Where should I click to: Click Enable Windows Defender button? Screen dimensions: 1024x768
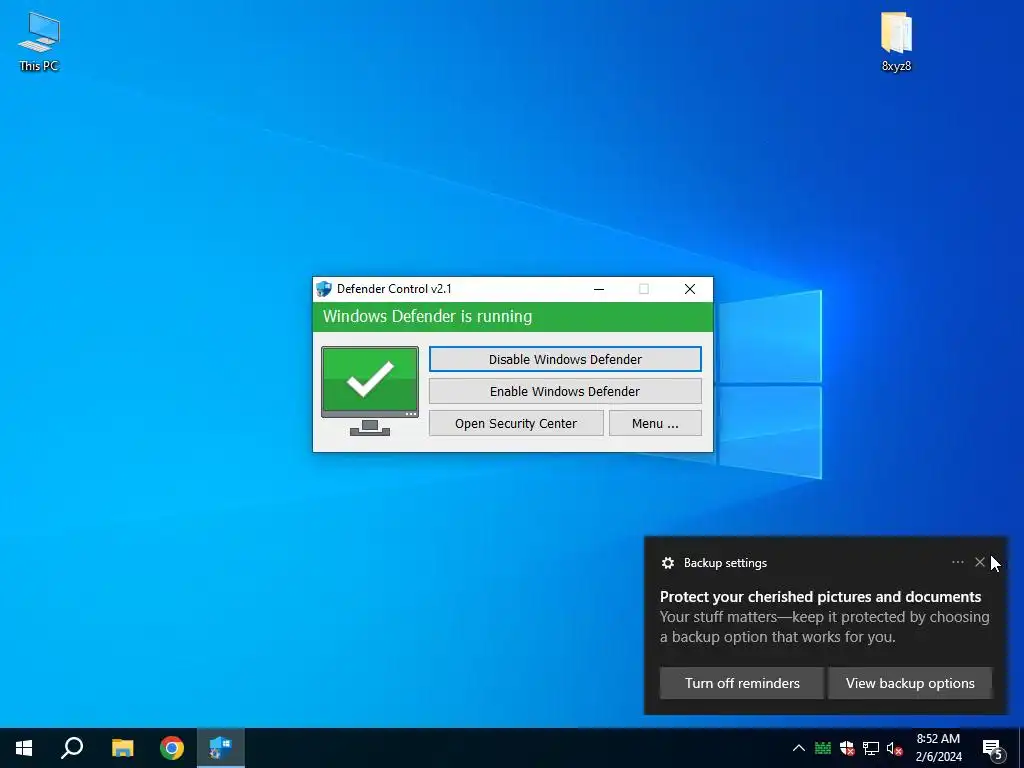(565, 391)
